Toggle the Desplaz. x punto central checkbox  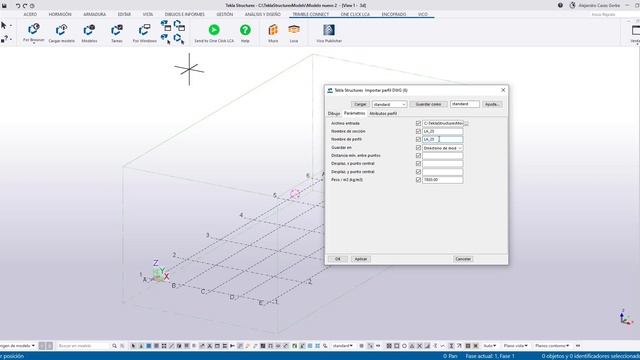(x=418, y=164)
